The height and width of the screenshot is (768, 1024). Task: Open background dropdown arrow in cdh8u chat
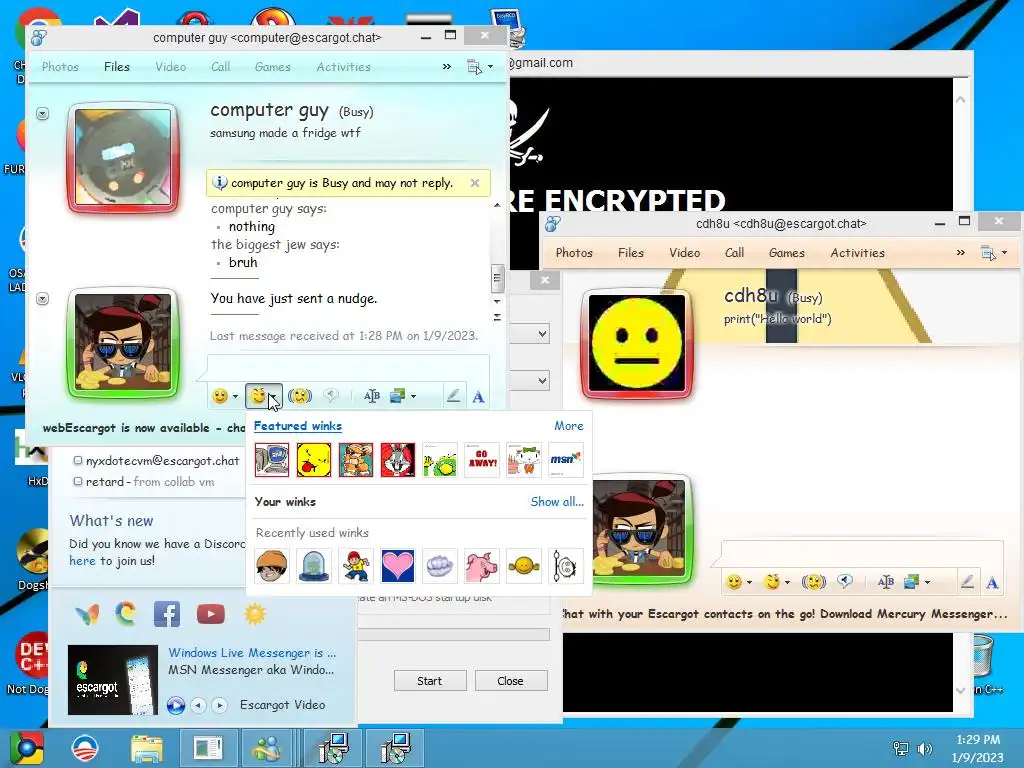[927, 583]
